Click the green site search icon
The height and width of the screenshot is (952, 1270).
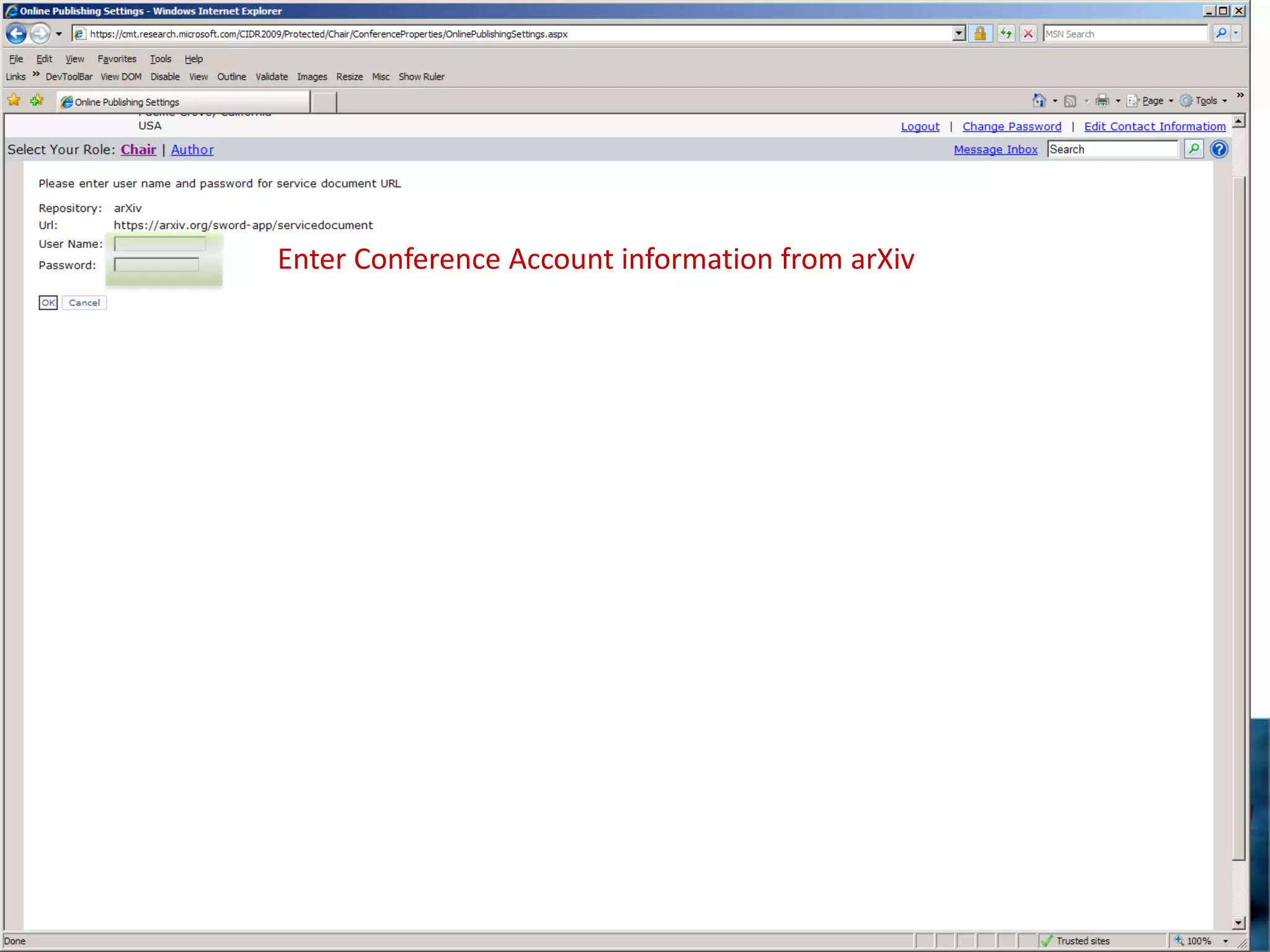[x=1194, y=149]
